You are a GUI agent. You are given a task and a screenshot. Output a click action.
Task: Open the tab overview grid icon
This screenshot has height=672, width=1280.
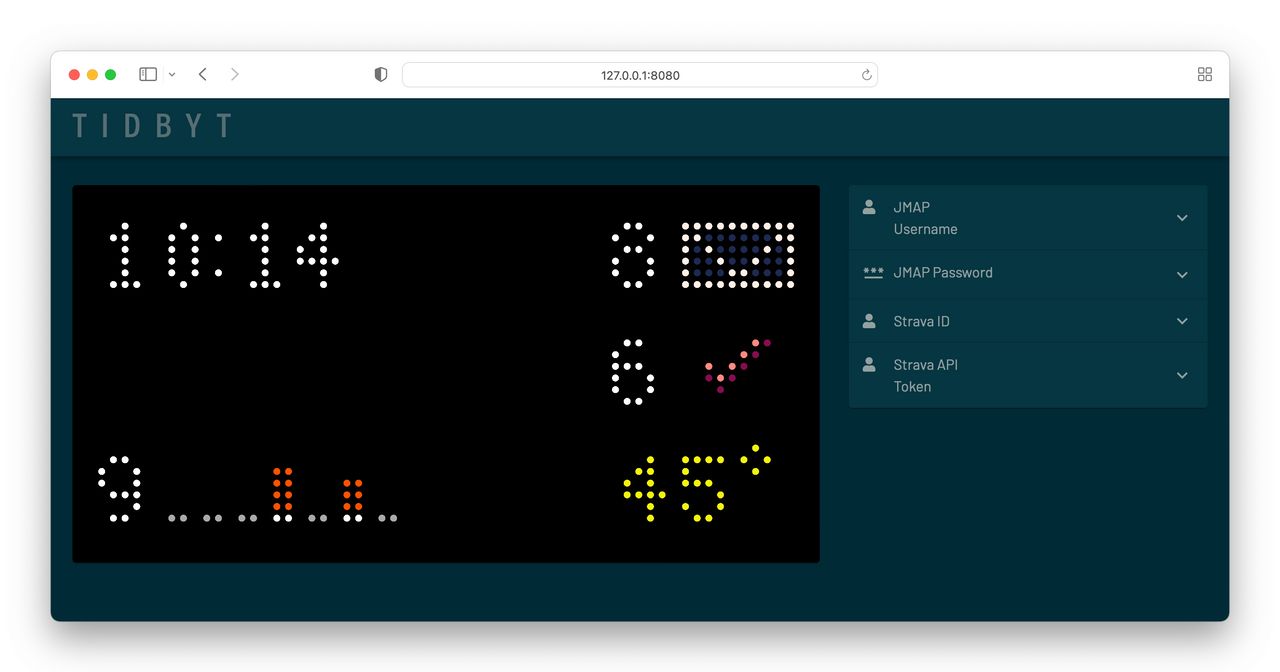1204,74
